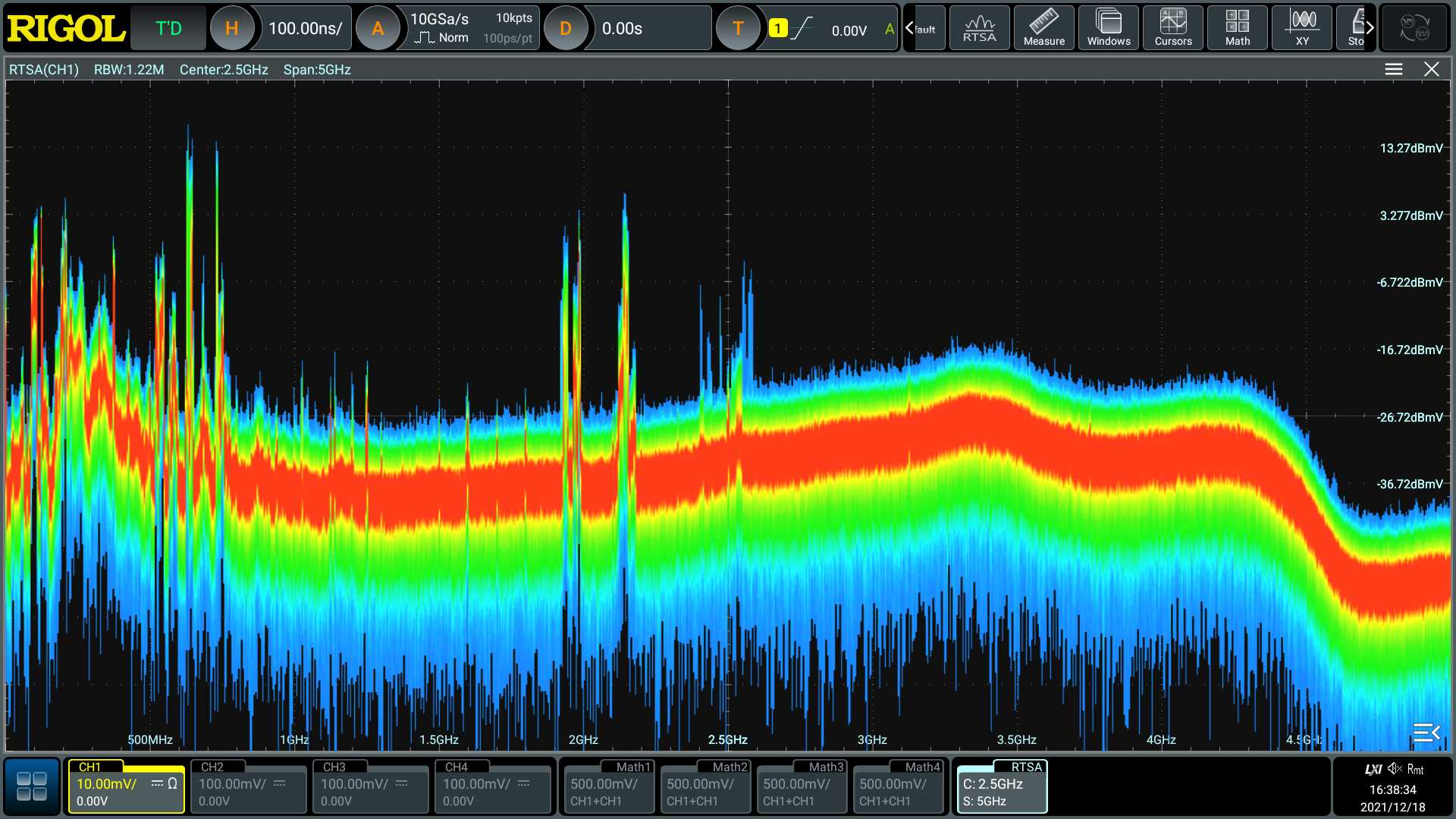Click the sound mute status icon

point(1394,769)
